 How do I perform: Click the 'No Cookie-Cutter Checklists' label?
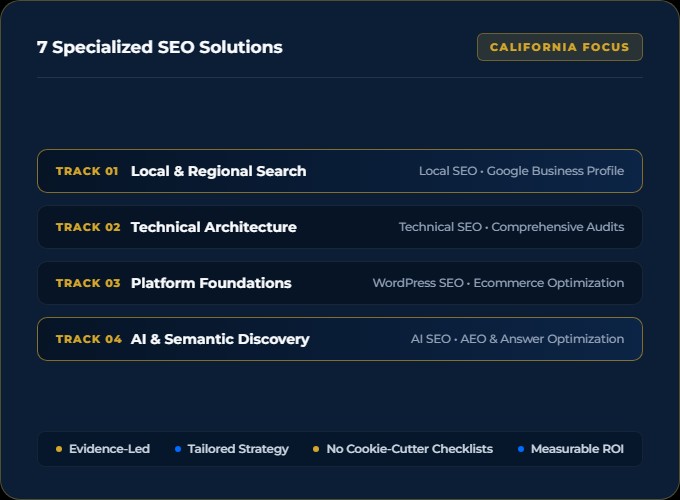point(409,449)
